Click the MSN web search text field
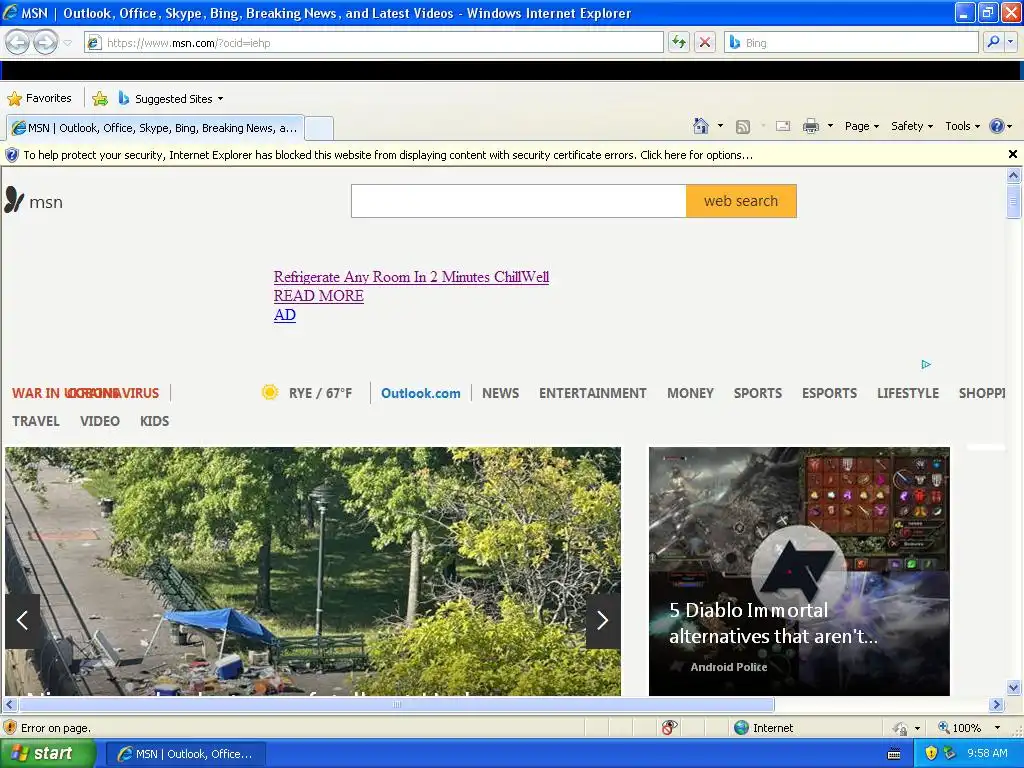 point(519,201)
